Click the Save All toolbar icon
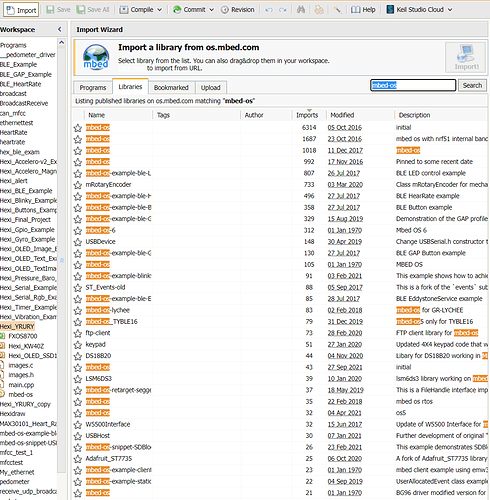 [x=81, y=10]
